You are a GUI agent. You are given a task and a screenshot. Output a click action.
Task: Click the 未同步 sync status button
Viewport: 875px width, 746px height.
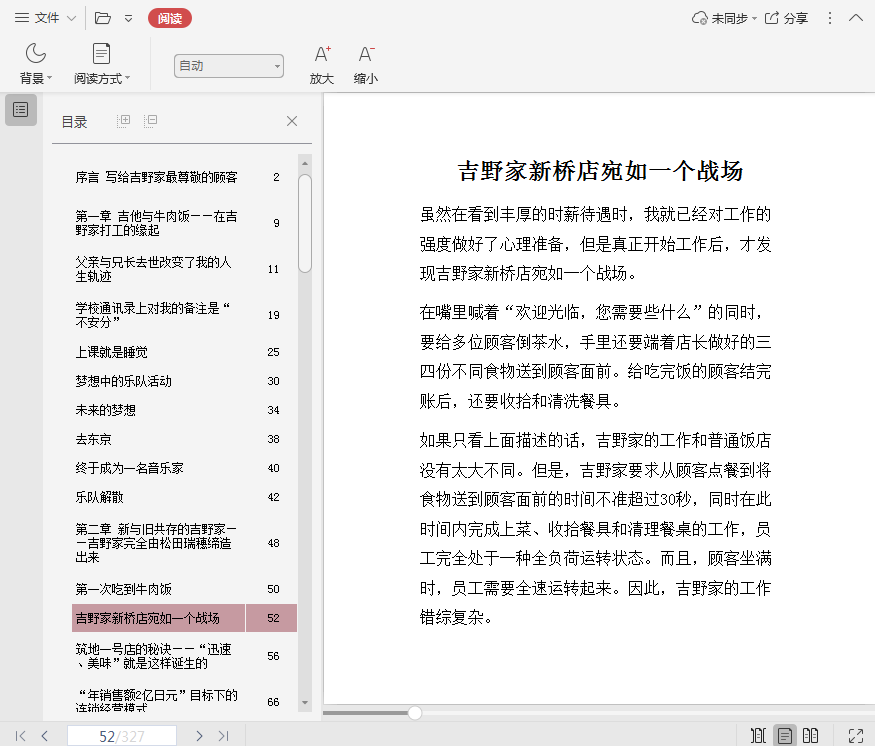720,18
